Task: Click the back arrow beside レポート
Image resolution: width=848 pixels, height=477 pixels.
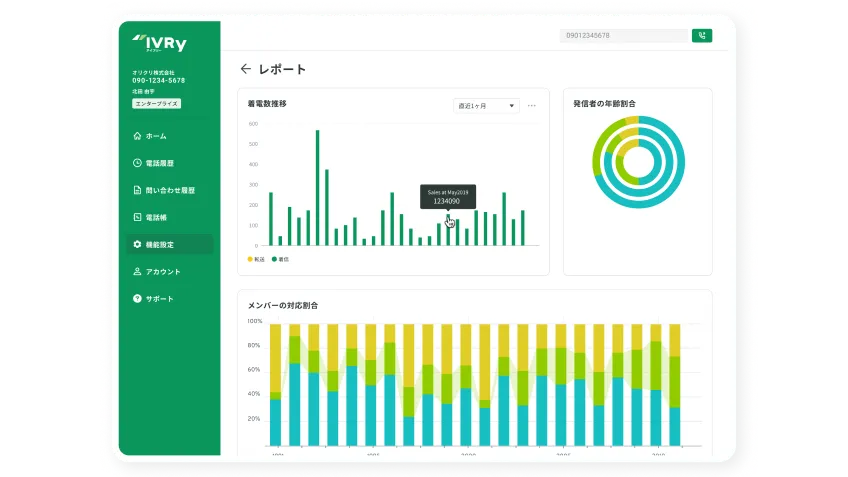Action: [245, 69]
